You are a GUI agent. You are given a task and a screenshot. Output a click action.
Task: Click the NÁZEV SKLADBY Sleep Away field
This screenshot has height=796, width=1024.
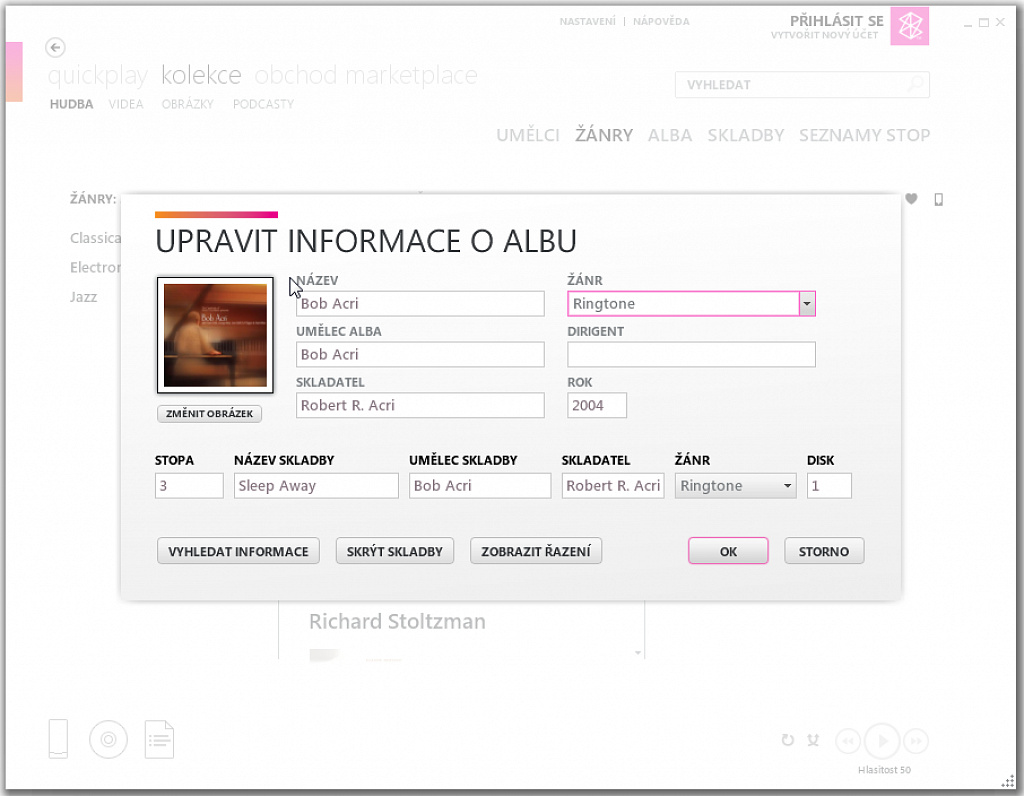316,486
